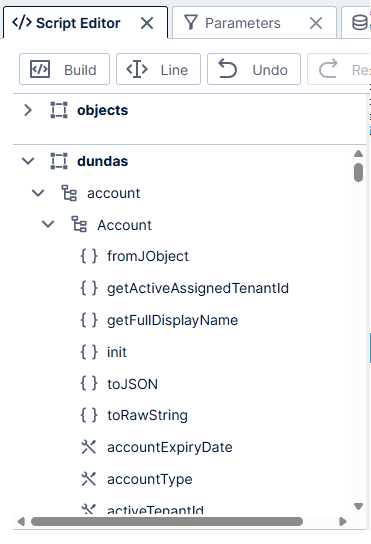Image resolution: width=371 pixels, height=544 pixels.
Task: Select the capitalized Account tree item
Action: click(124, 225)
